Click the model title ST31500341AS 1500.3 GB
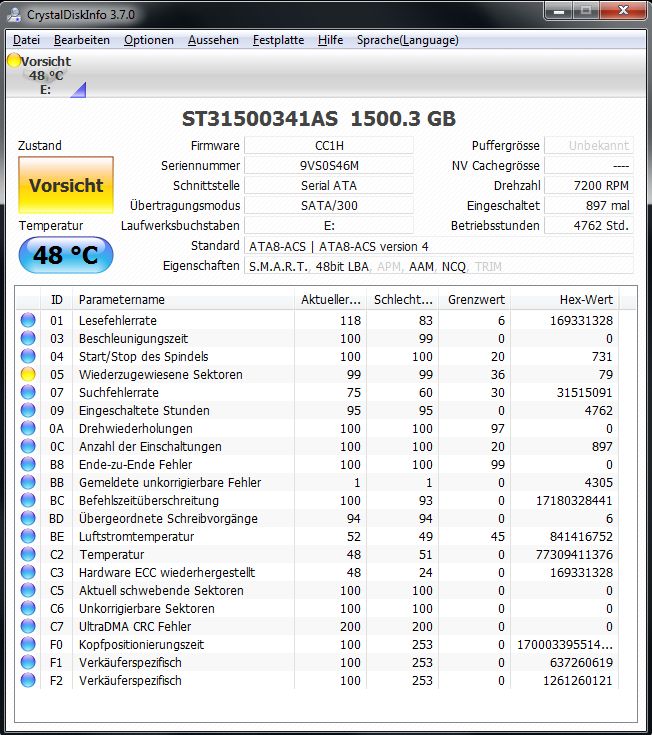The image size is (652, 735). coord(319,119)
